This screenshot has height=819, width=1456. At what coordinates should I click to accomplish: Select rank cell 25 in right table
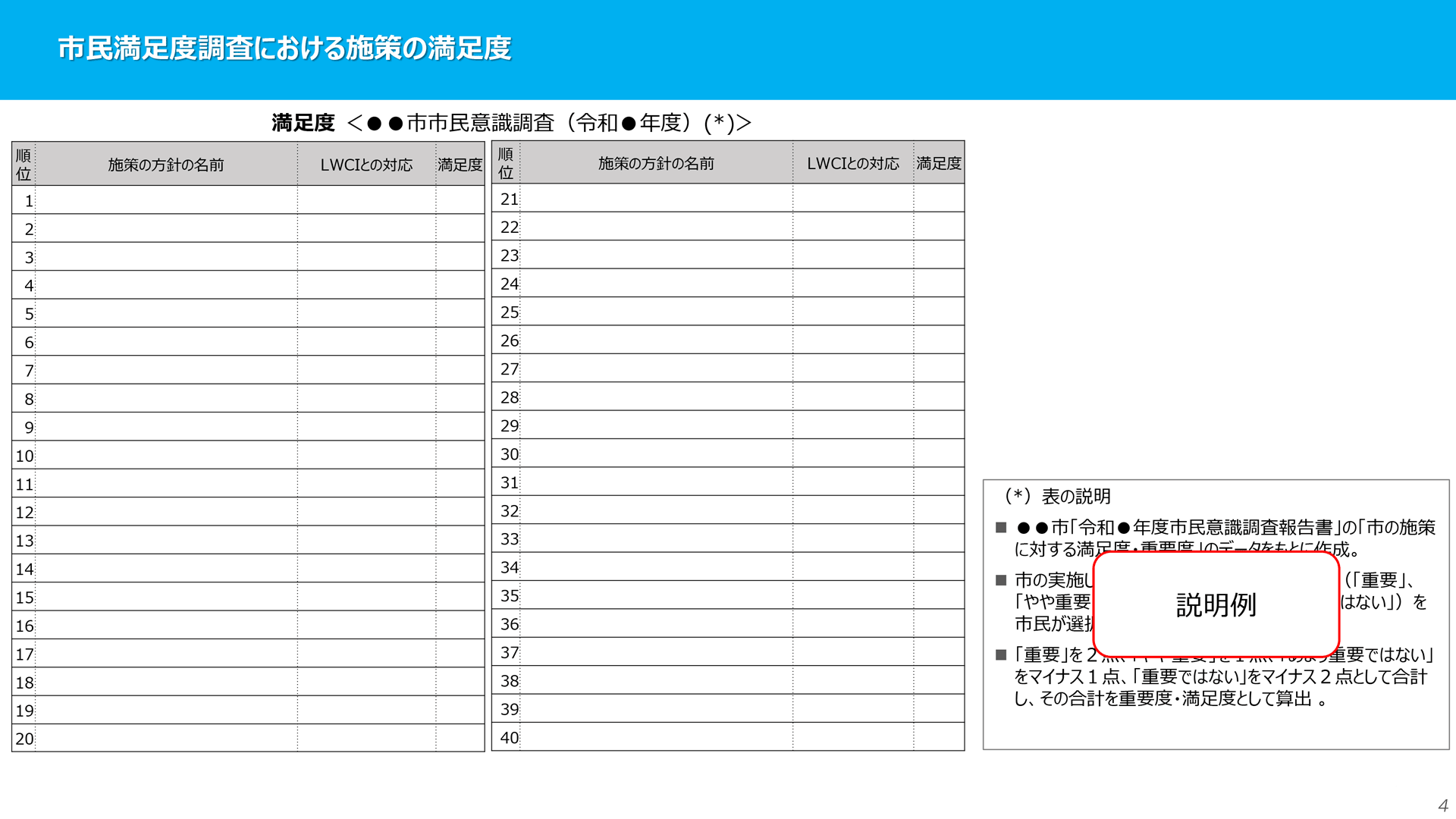507,312
